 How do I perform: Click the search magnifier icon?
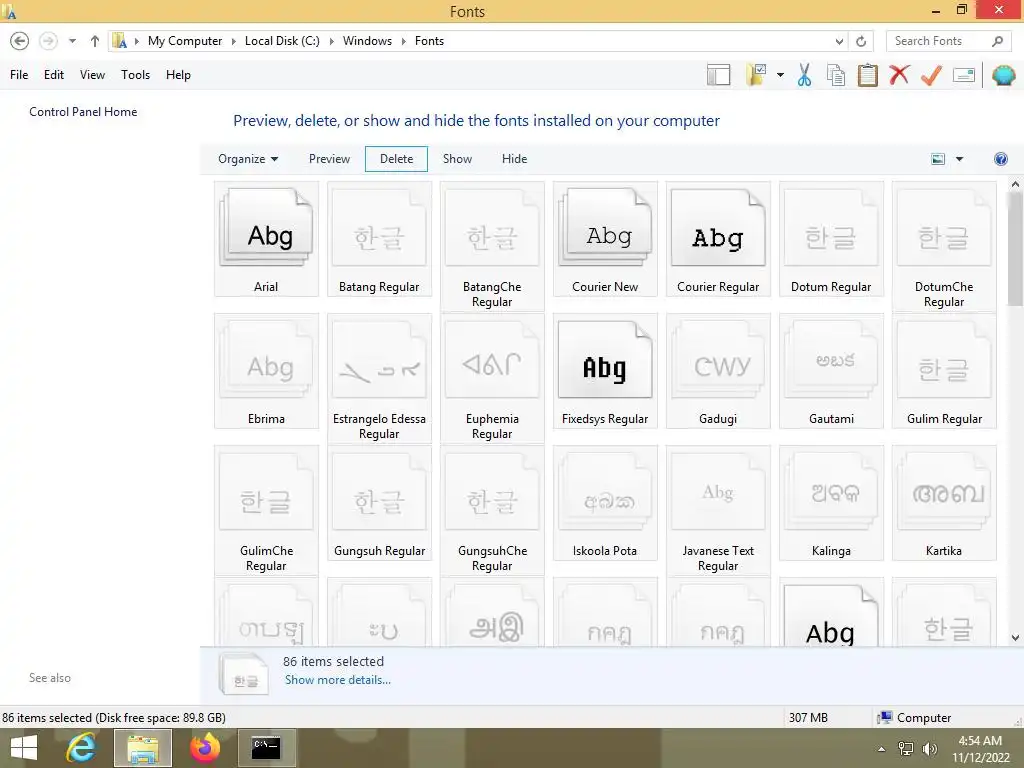point(997,41)
